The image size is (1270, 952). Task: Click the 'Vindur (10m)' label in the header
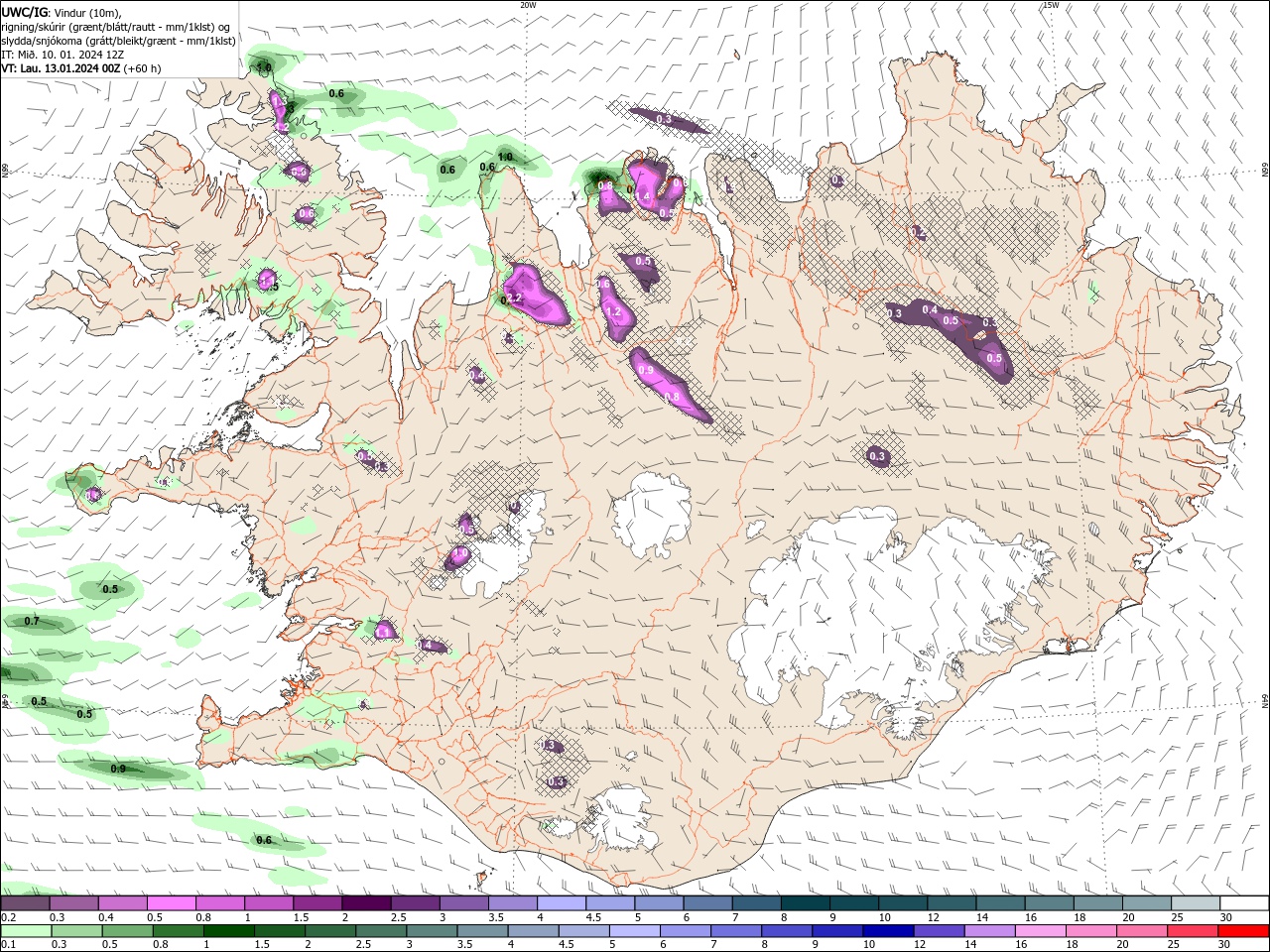click(86, 12)
